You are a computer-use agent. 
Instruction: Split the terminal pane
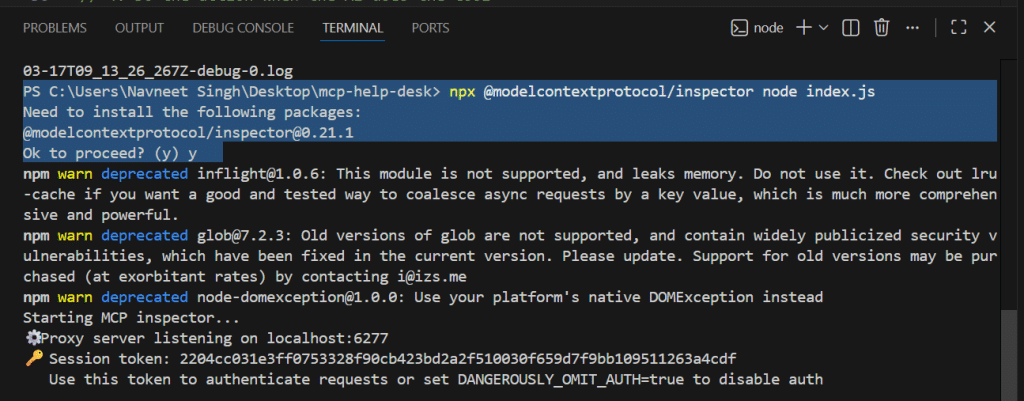pos(853,28)
